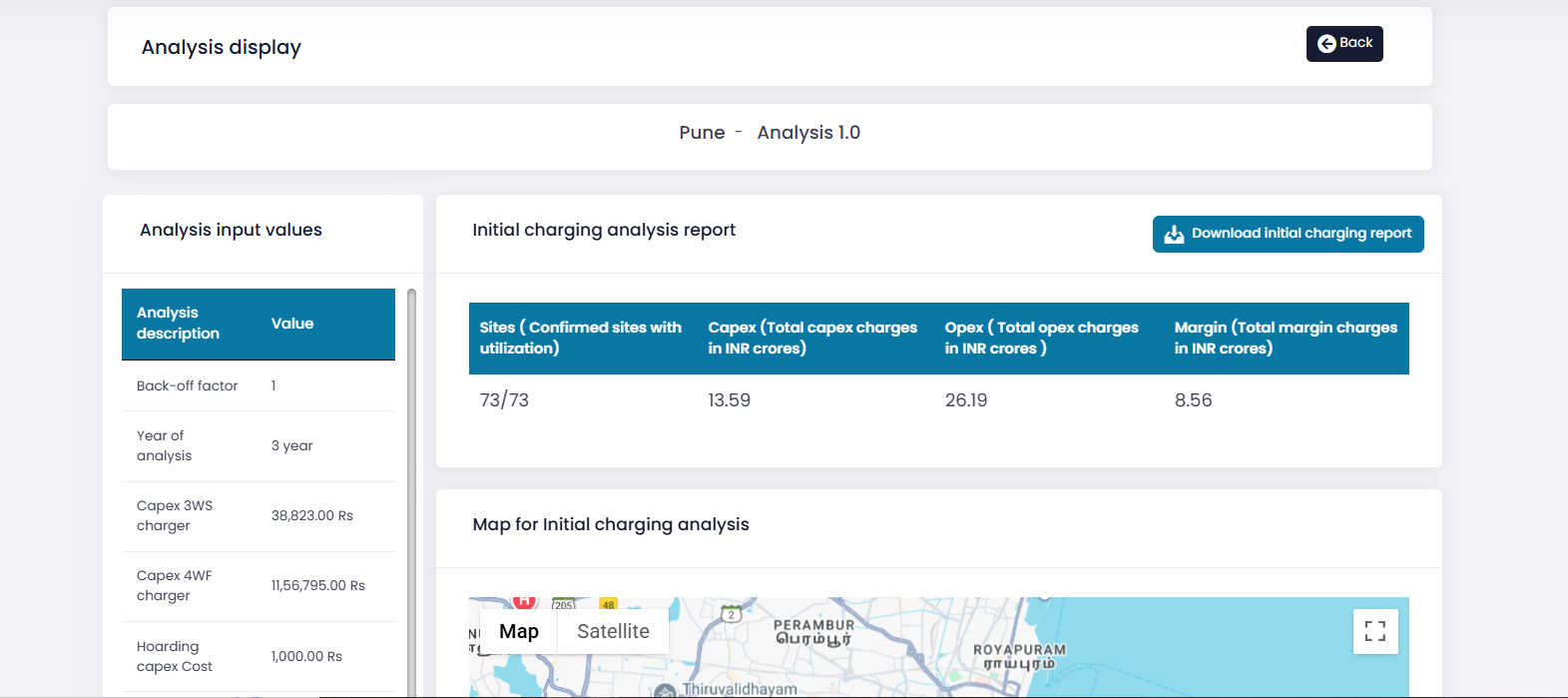Image resolution: width=1568 pixels, height=698 pixels.
Task: Click the yellow route 48 badge
Action: coord(608,604)
